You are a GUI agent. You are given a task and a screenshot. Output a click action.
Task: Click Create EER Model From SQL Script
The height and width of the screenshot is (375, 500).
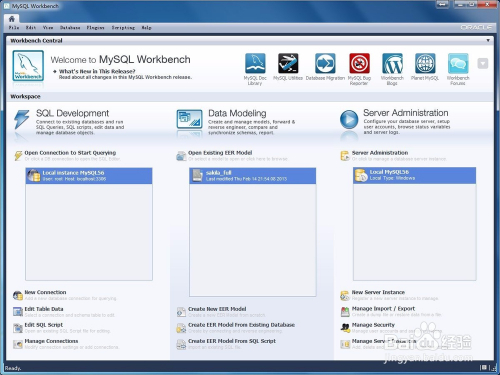pyautogui.click(x=232, y=341)
